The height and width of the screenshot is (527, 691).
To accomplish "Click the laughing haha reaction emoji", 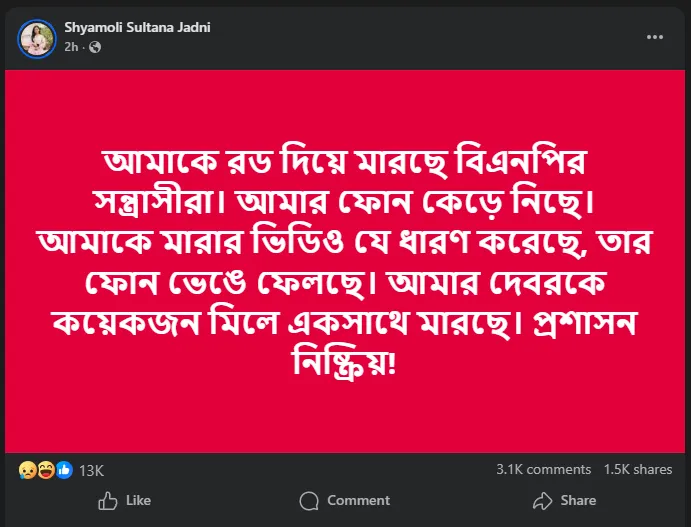I will tap(45, 469).
